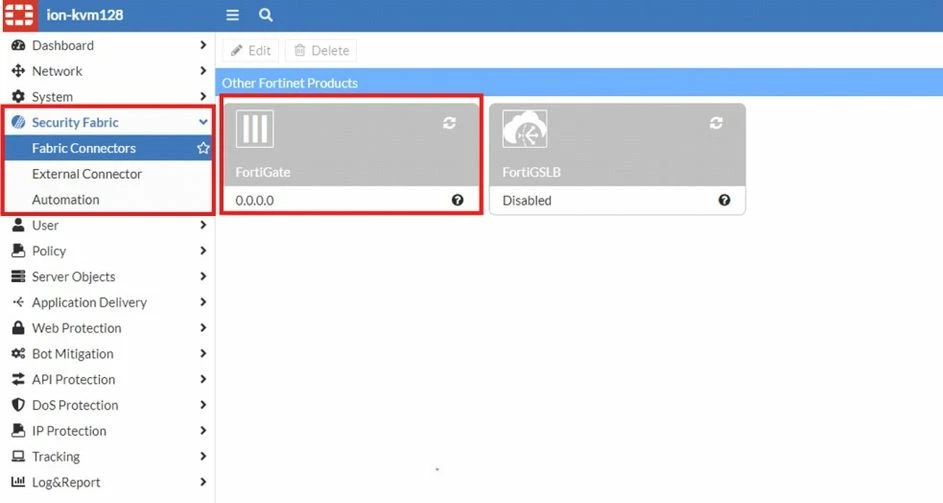The width and height of the screenshot is (943, 503).
Task: Expand Dashboard menu chevron
Action: pos(203,45)
